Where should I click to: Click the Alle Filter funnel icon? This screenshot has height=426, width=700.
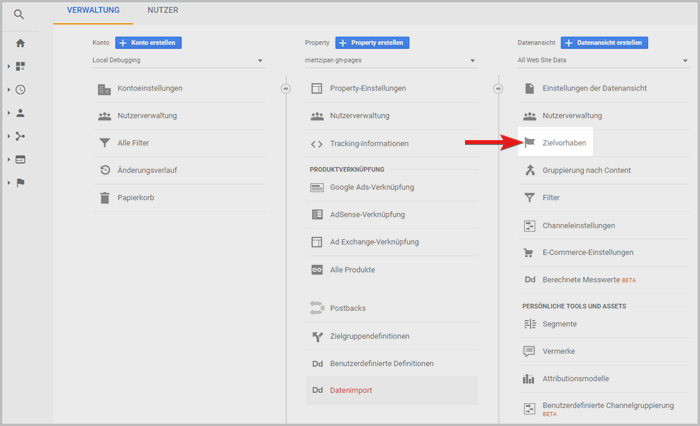click(x=104, y=143)
